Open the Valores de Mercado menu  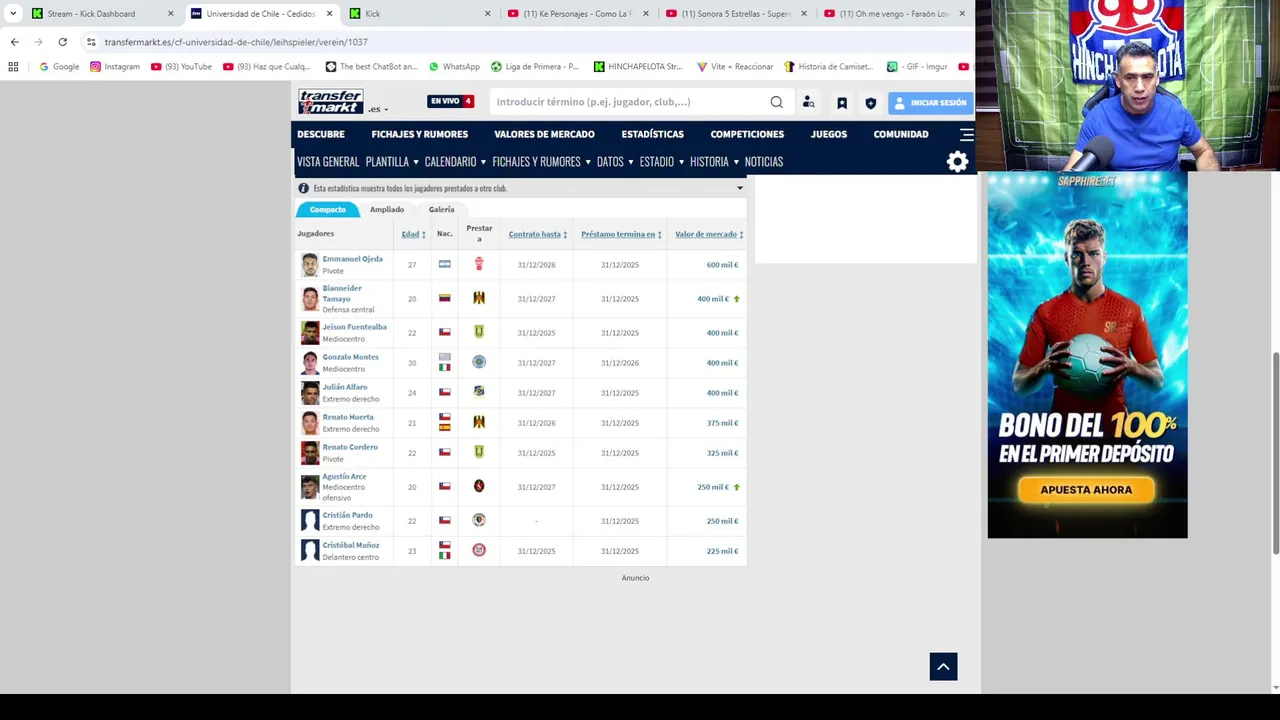(544, 134)
